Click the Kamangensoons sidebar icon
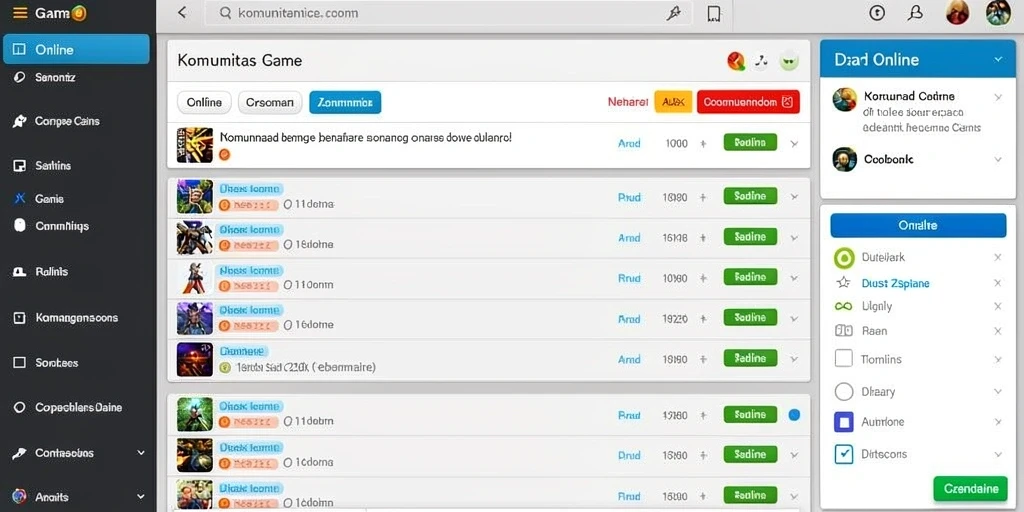This screenshot has width=1024, height=512. (20, 318)
